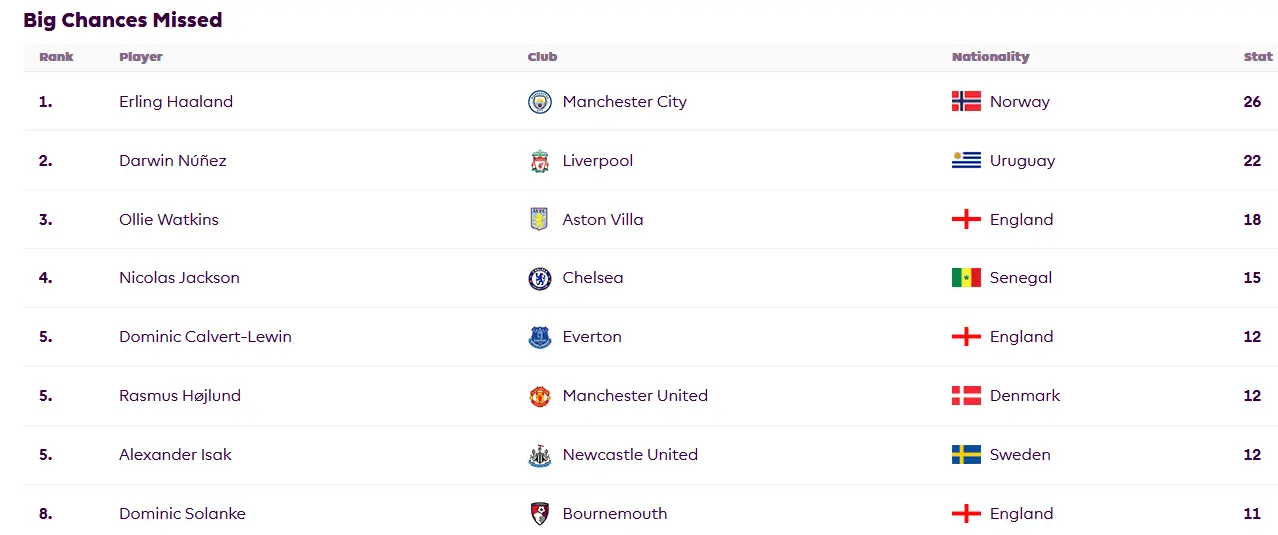Click the Nationality column header
Screen dimensions: 1278x535
tap(990, 57)
